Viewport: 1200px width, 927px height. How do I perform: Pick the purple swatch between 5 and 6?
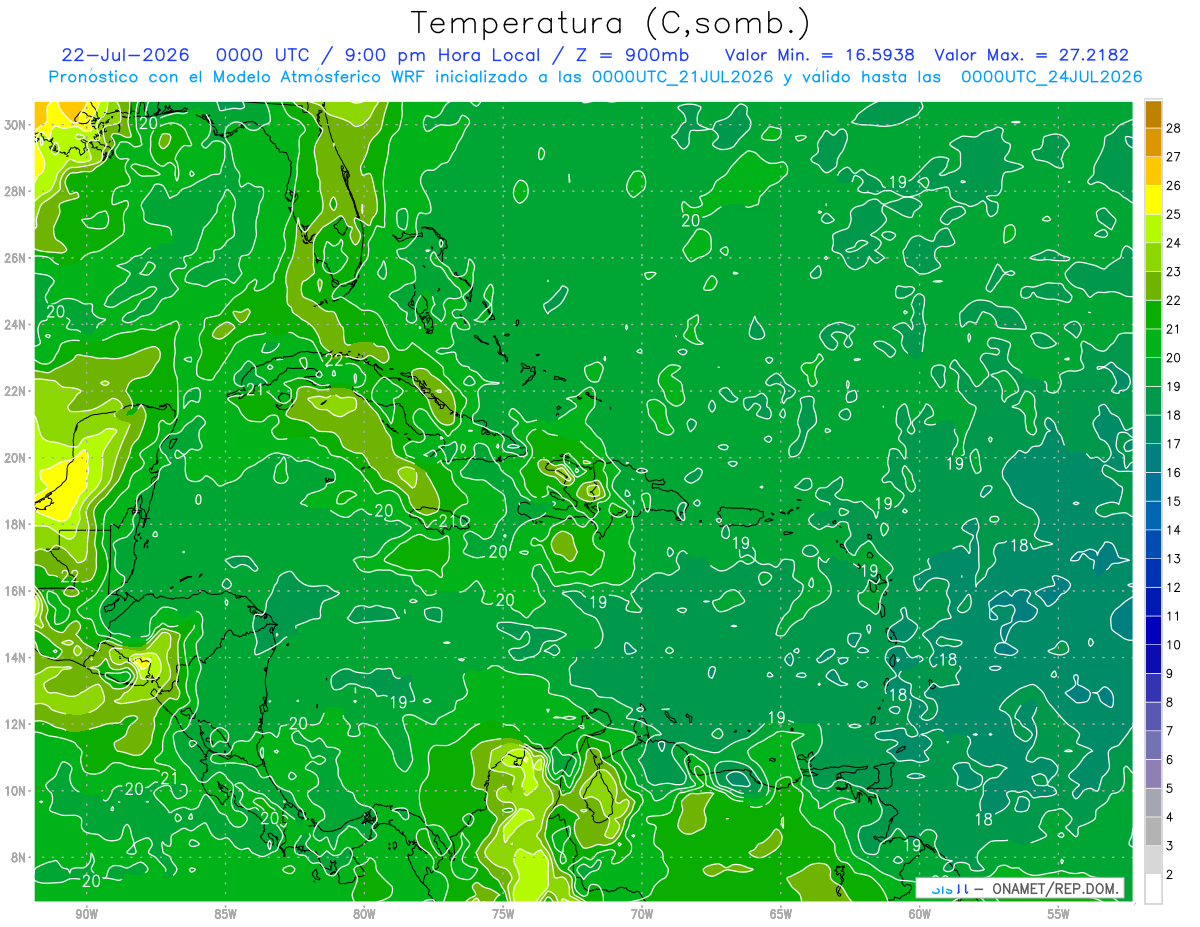click(1153, 774)
